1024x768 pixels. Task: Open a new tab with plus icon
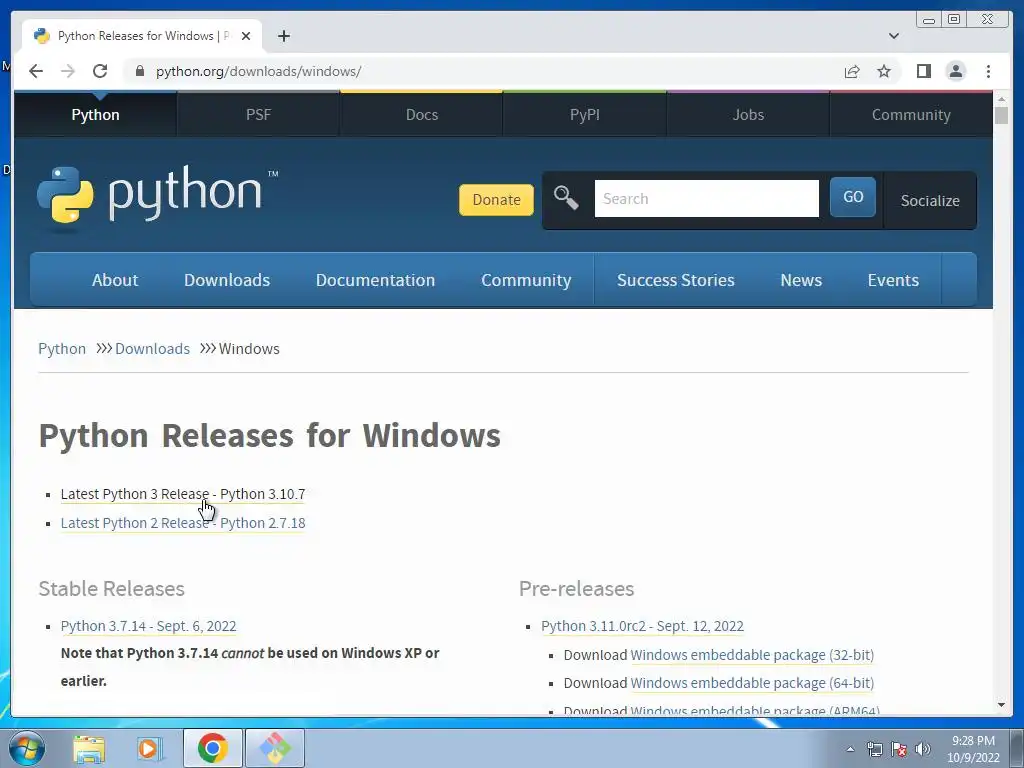(x=283, y=36)
